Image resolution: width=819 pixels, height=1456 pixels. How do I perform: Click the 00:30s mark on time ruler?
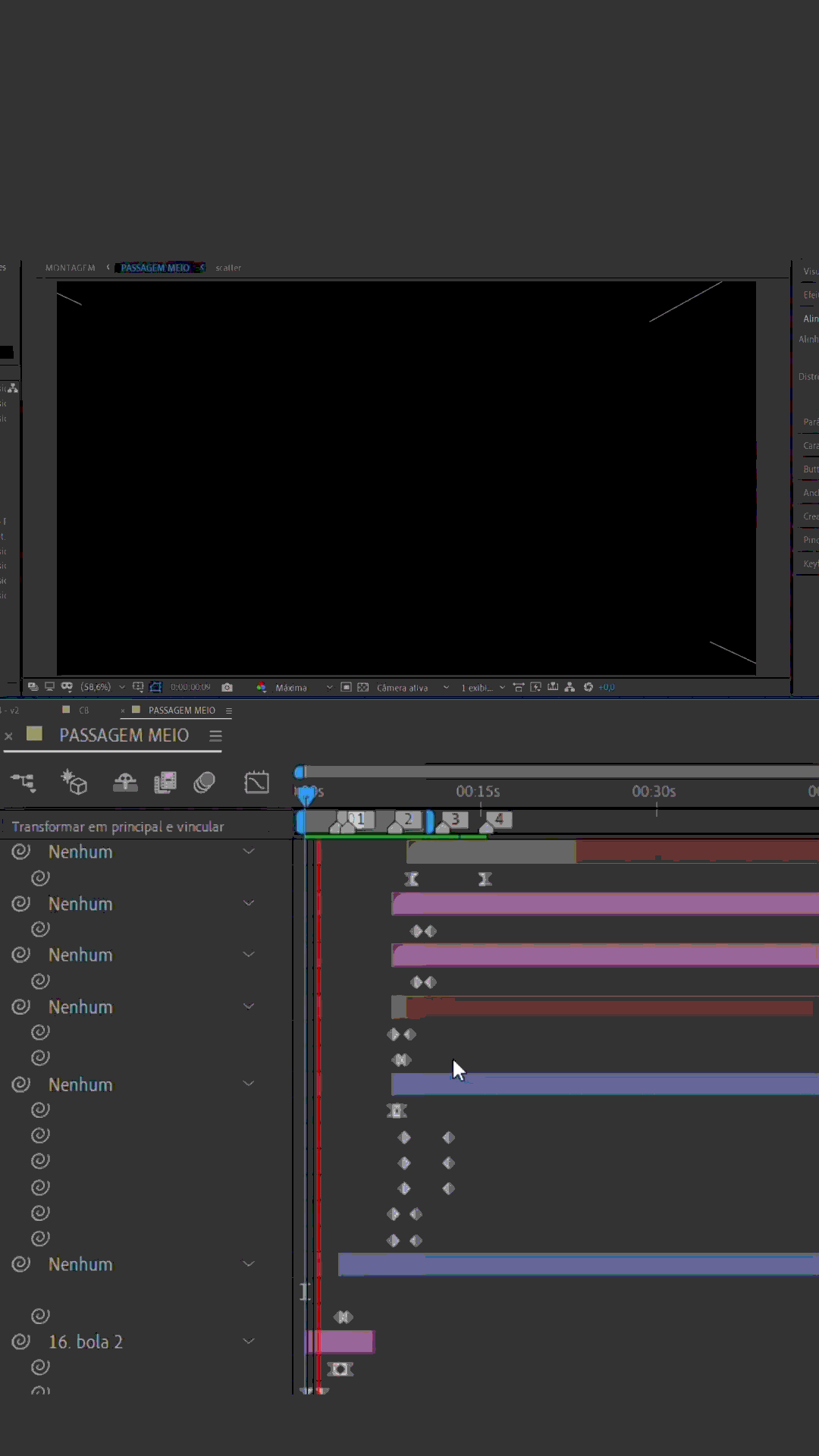(654, 792)
